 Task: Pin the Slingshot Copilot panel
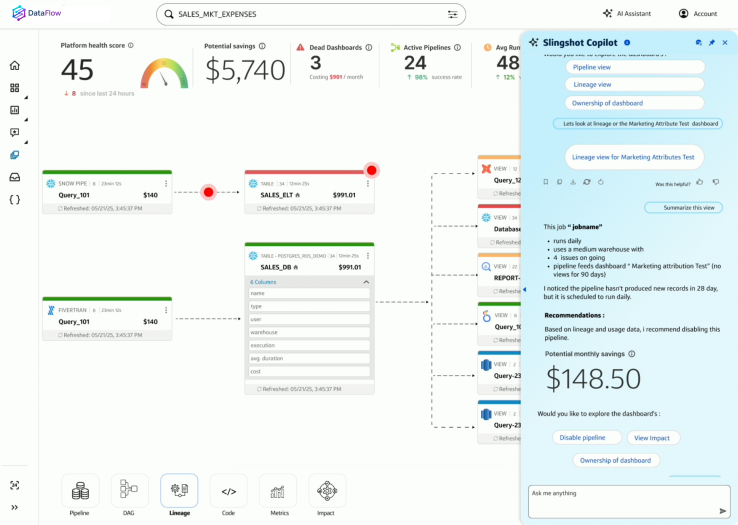[712, 42]
